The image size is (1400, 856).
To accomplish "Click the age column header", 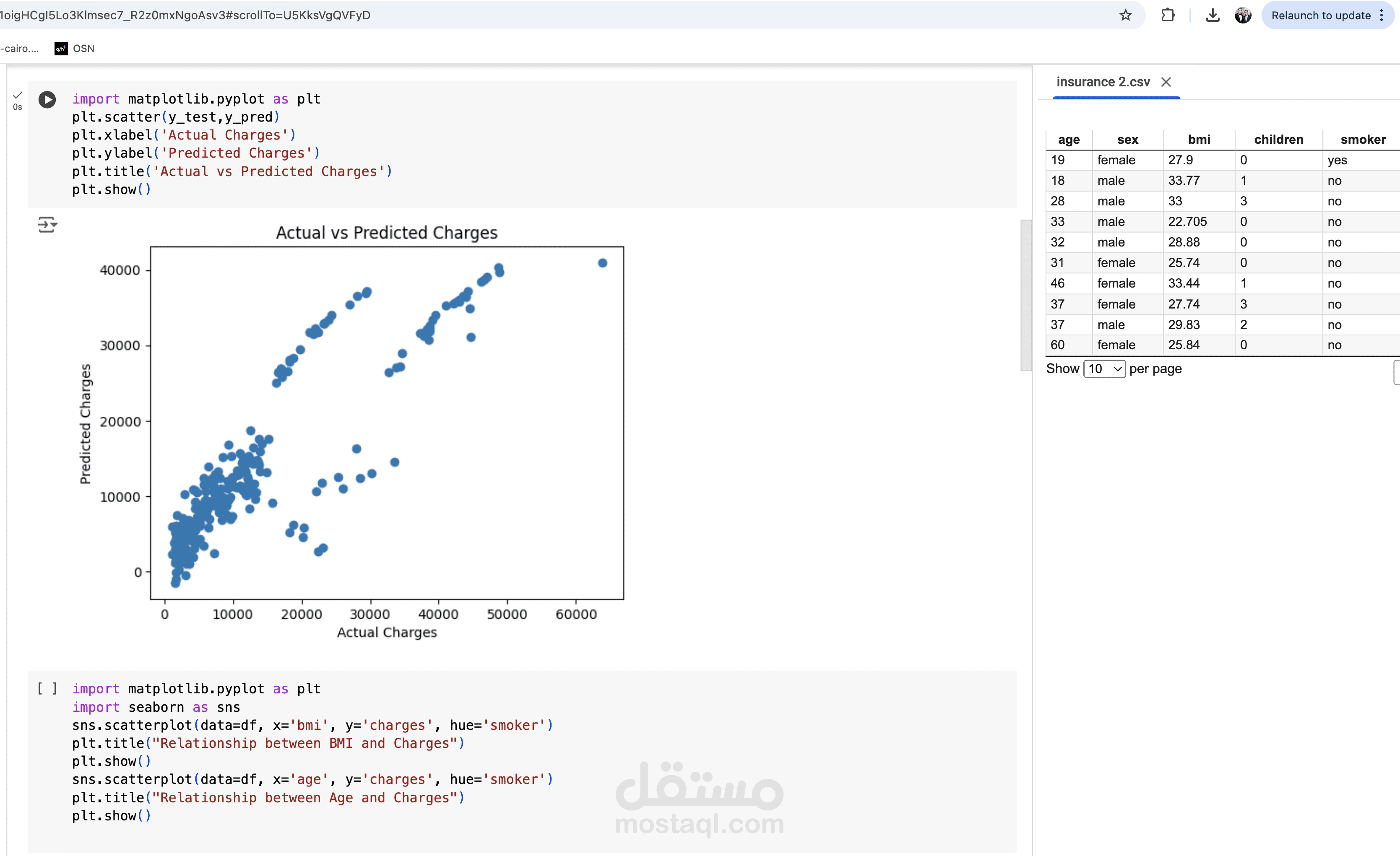I will [x=1068, y=139].
